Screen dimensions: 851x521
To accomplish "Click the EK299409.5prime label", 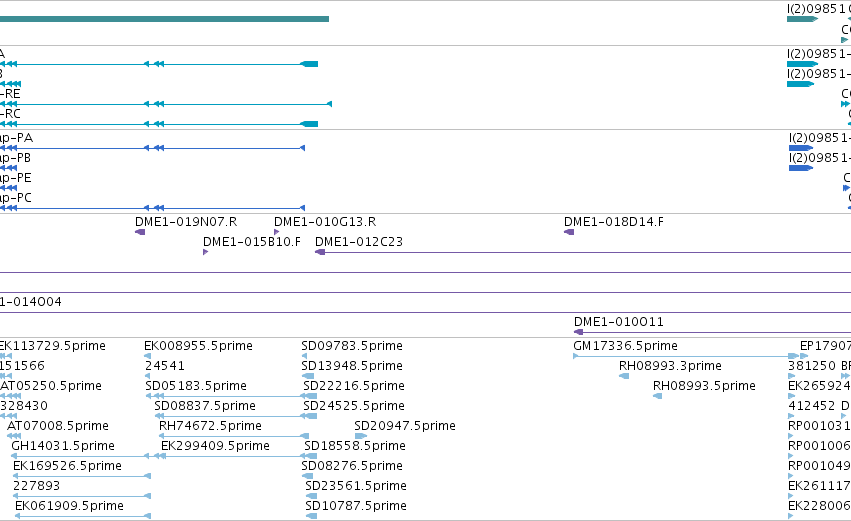I will [x=215, y=446].
